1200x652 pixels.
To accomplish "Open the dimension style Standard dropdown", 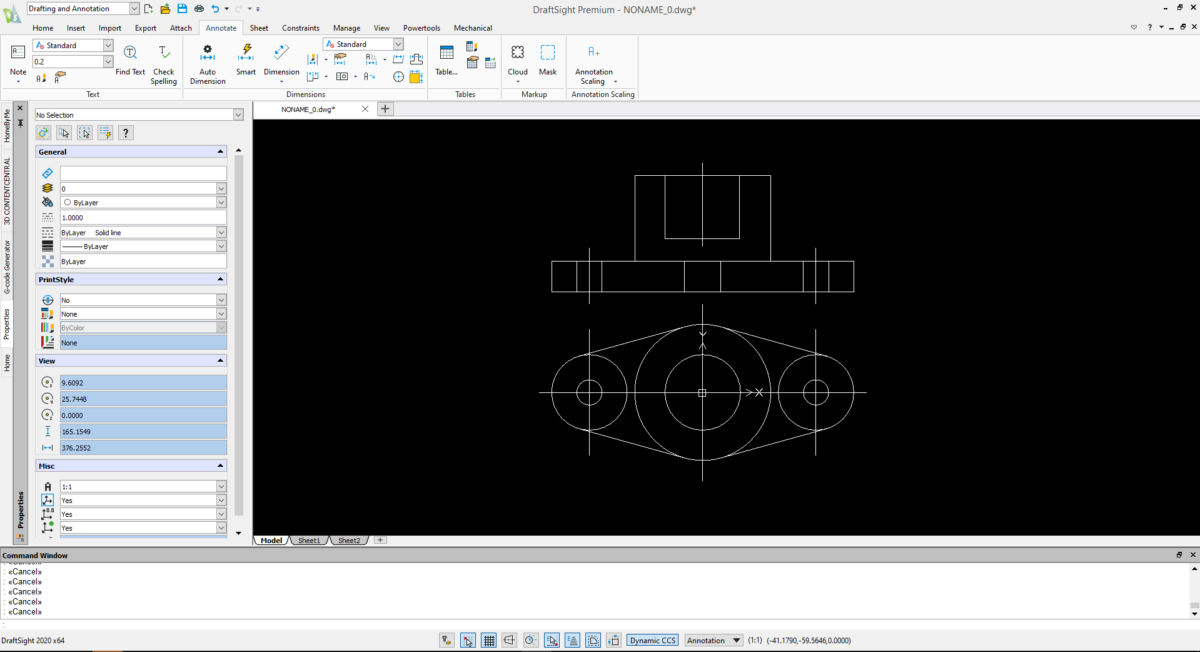I will pyautogui.click(x=397, y=44).
